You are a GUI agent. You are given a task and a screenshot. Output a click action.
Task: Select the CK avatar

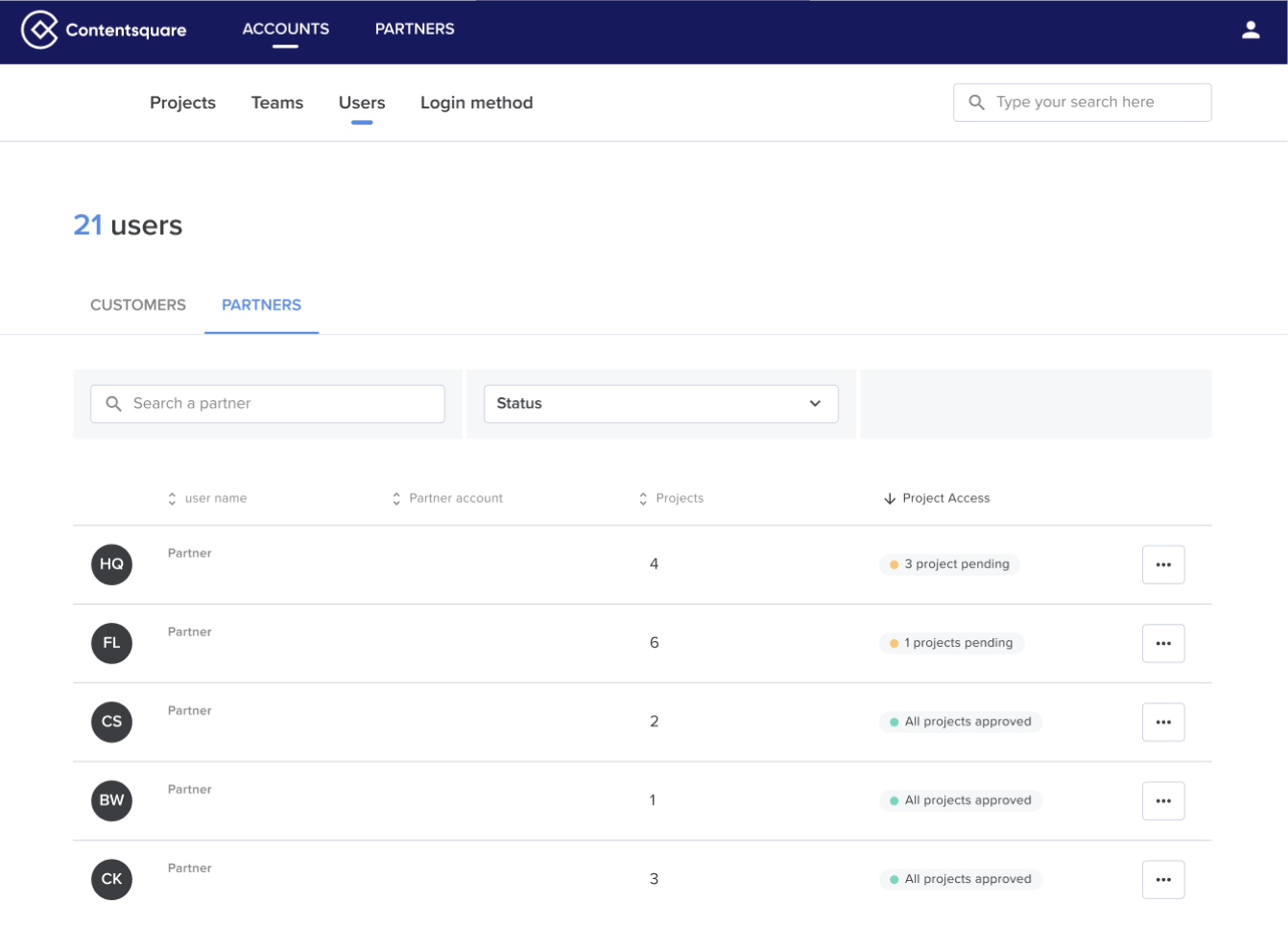point(111,879)
